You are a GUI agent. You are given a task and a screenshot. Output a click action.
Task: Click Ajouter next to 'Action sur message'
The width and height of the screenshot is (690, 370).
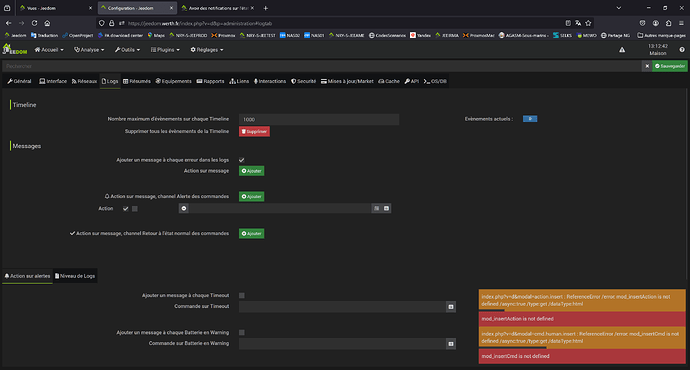(x=251, y=171)
